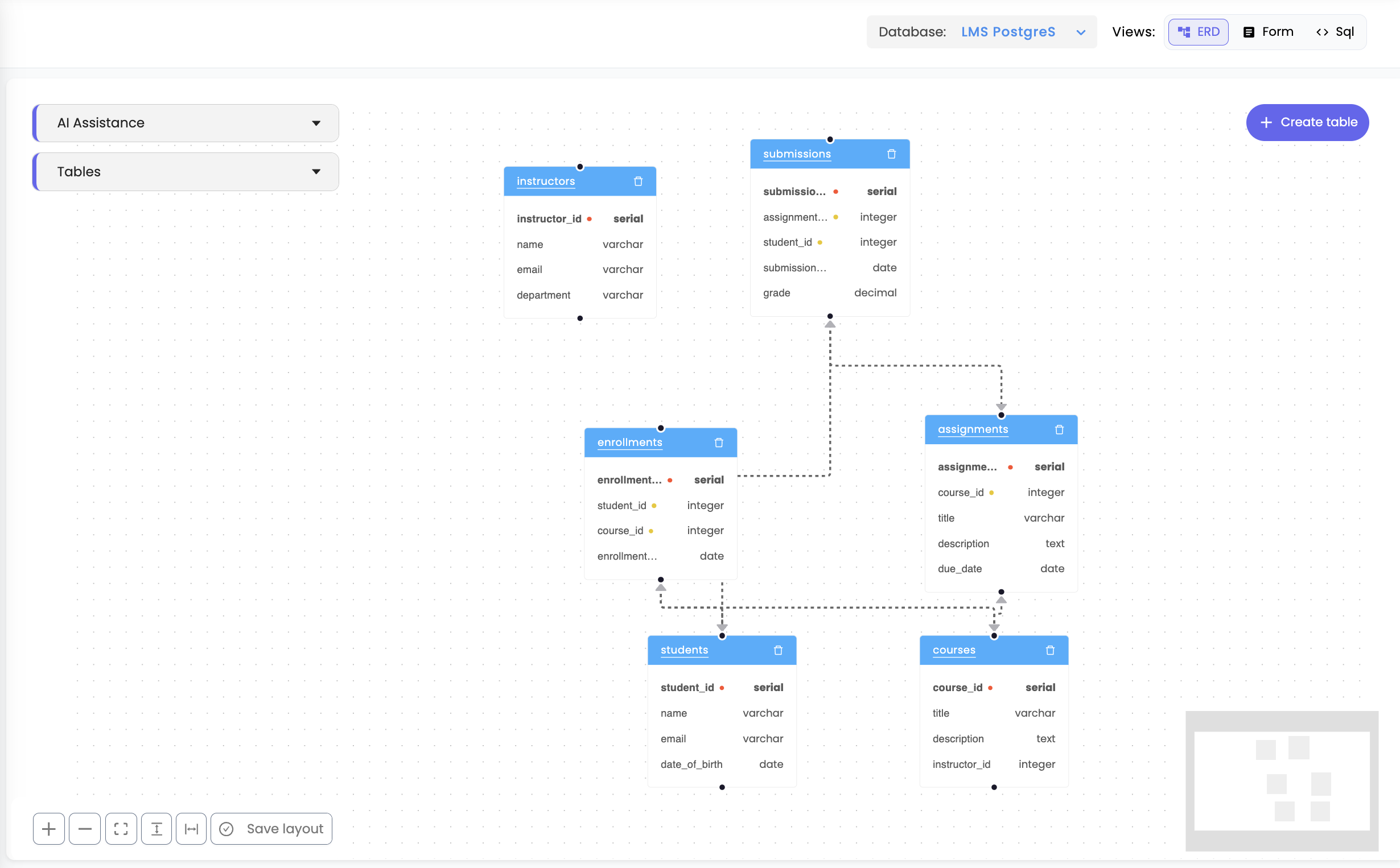Click the Save layout button
The width and height of the screenshot is (1400, 868).
[x=270, y=828]
